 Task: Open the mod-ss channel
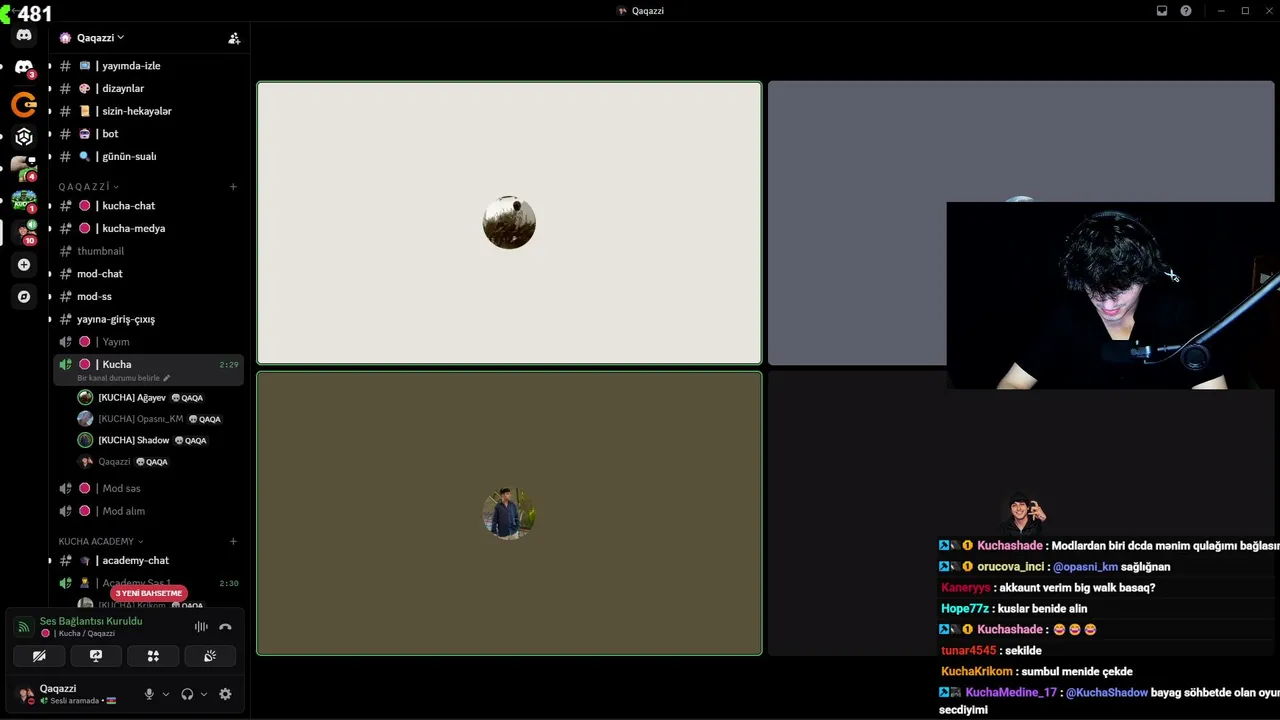[148, 297]
